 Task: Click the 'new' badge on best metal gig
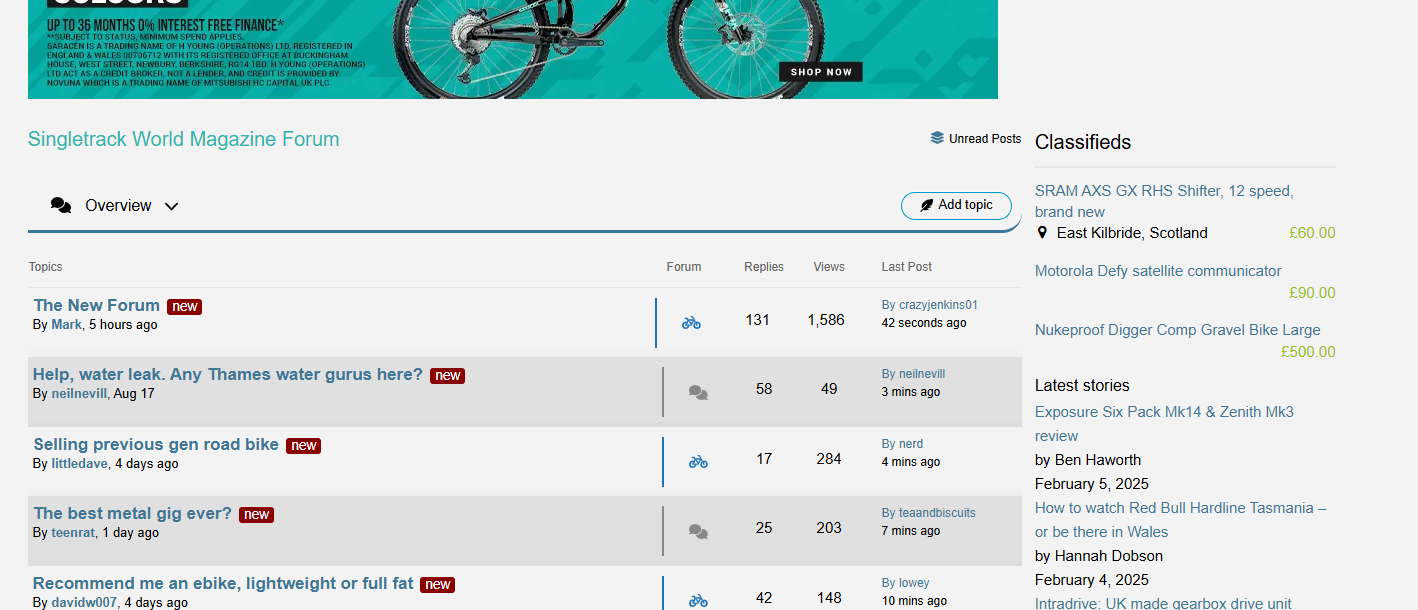point(256,514)
